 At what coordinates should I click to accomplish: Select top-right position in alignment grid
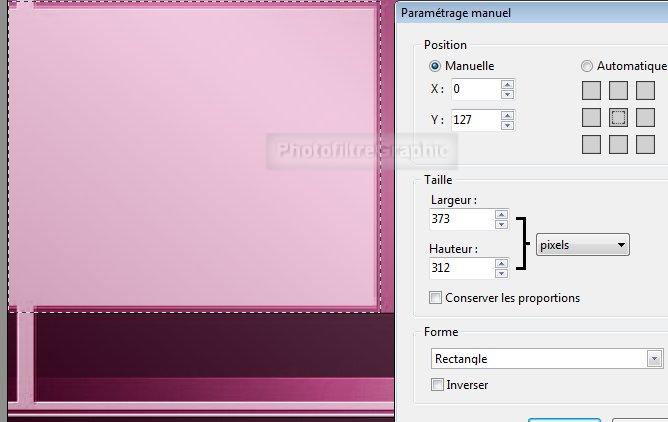point(645,92)
